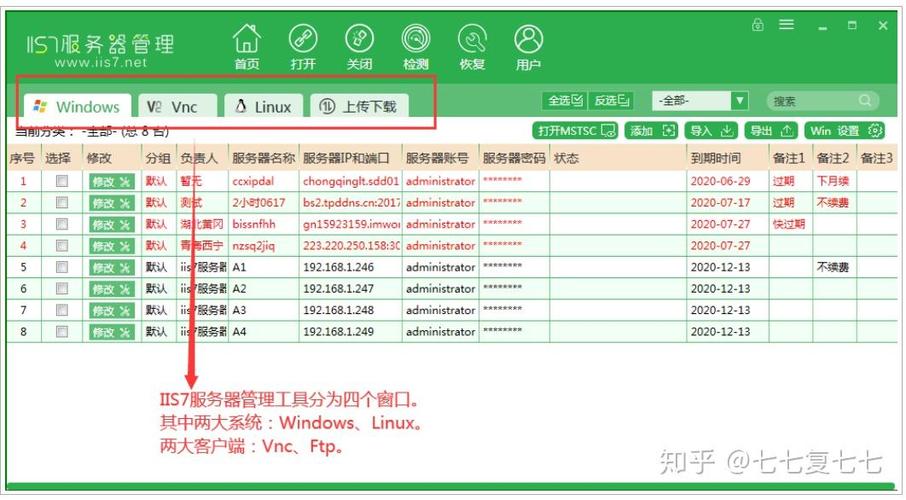Select the 192.168.1.247 IP cell
The height and width of the screenshot is (500, 906).
tap(350, 288)
